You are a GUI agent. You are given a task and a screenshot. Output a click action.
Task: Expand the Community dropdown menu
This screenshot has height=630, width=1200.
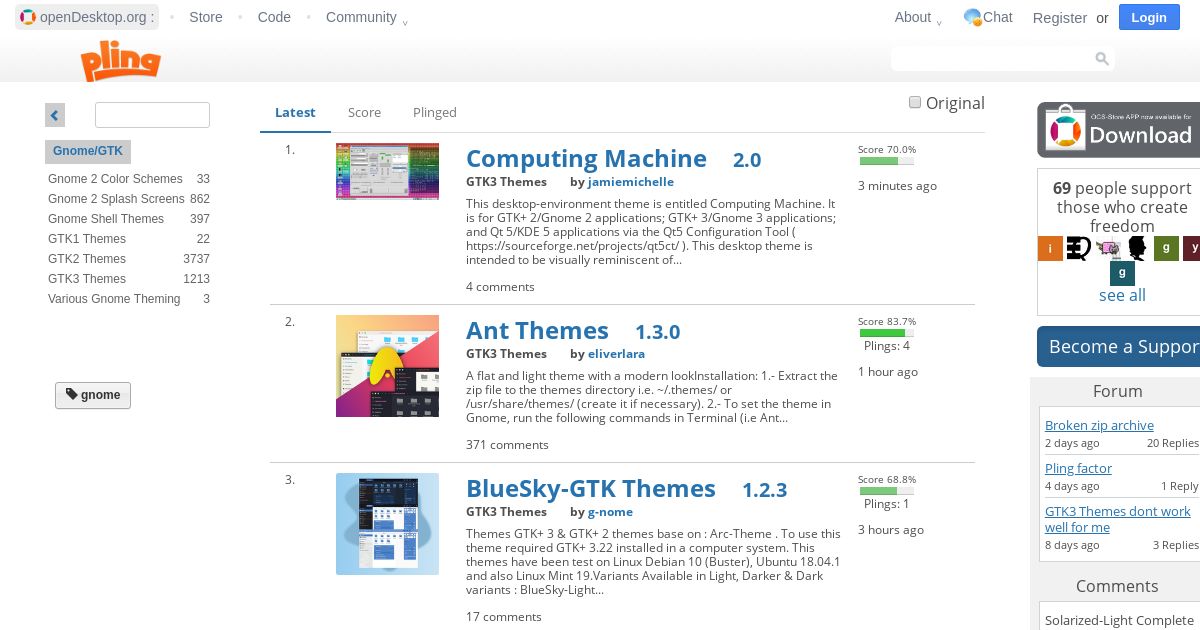pos(367,17)
